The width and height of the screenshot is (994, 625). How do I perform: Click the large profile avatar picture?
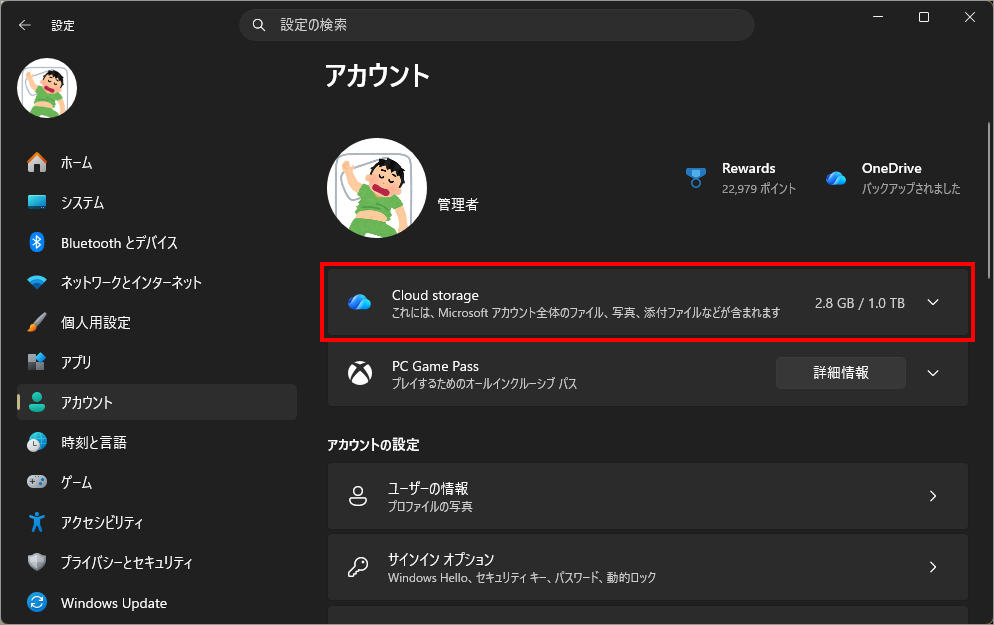(x=377, y=188)
